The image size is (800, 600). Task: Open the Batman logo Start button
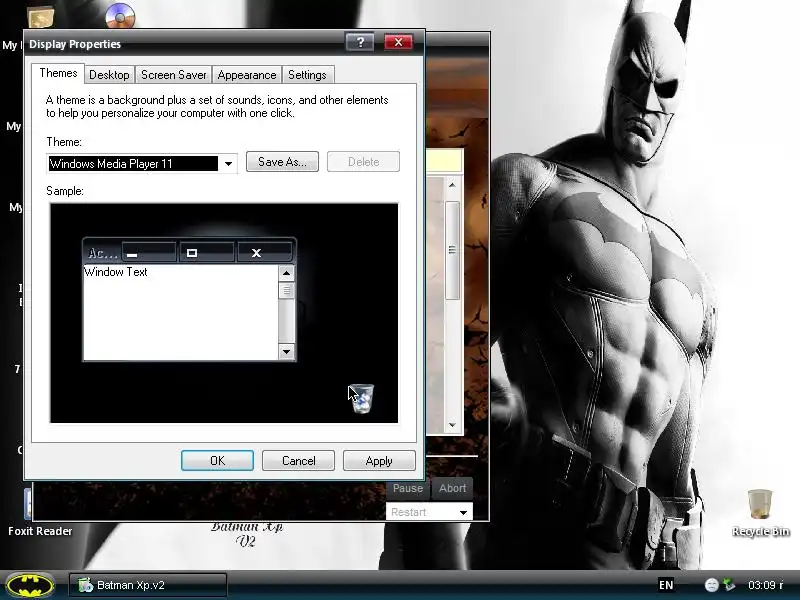pos(30,585)
